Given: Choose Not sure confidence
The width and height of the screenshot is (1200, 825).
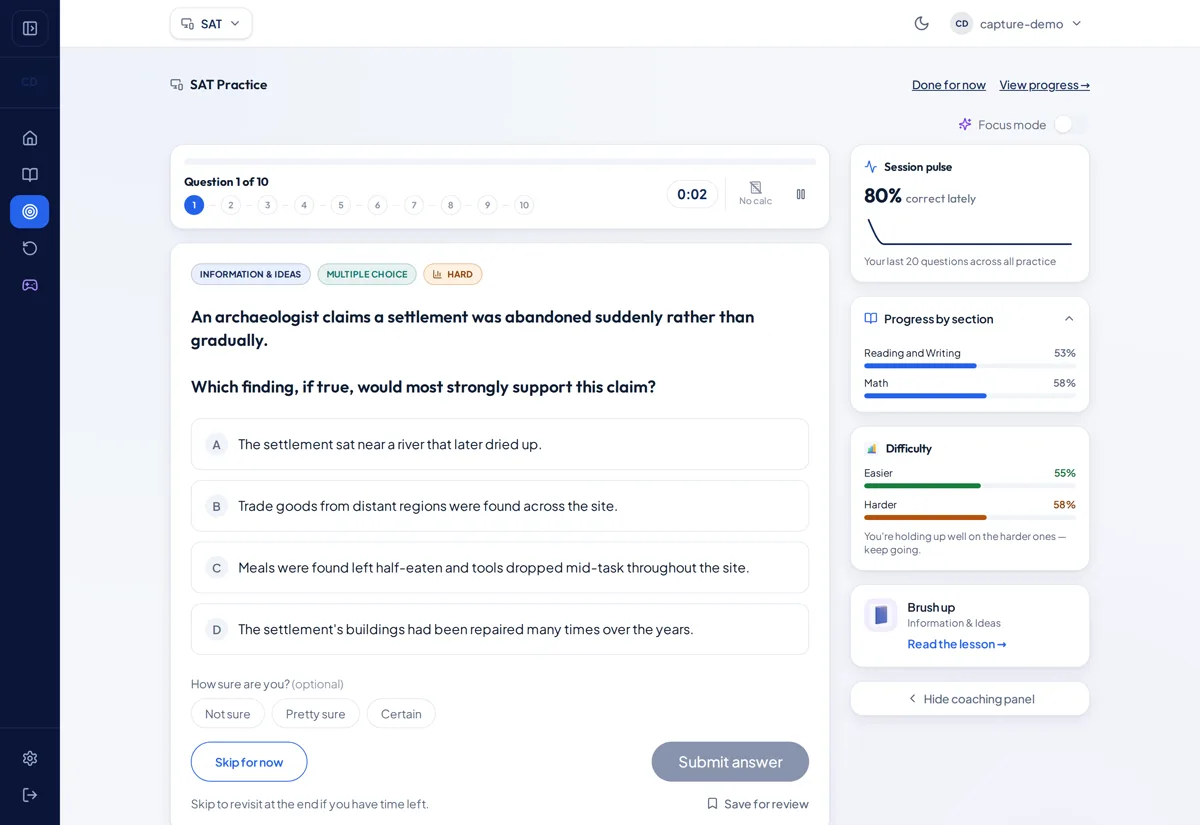Looking at the screenshot, I should [x=228, y=714].
